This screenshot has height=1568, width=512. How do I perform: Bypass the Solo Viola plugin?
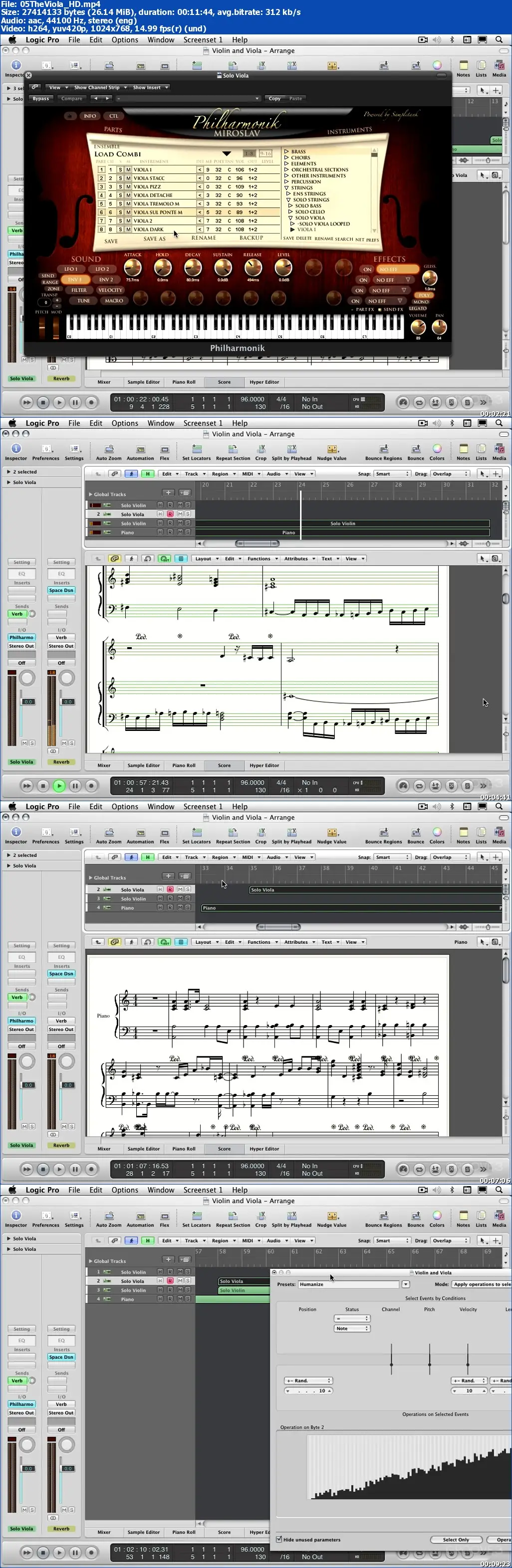(x=41, y=98)
